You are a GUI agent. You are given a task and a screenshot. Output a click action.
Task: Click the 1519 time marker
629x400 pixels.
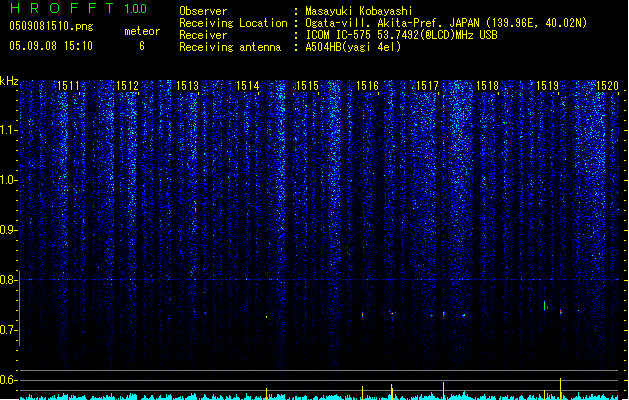tap(548, 86)
